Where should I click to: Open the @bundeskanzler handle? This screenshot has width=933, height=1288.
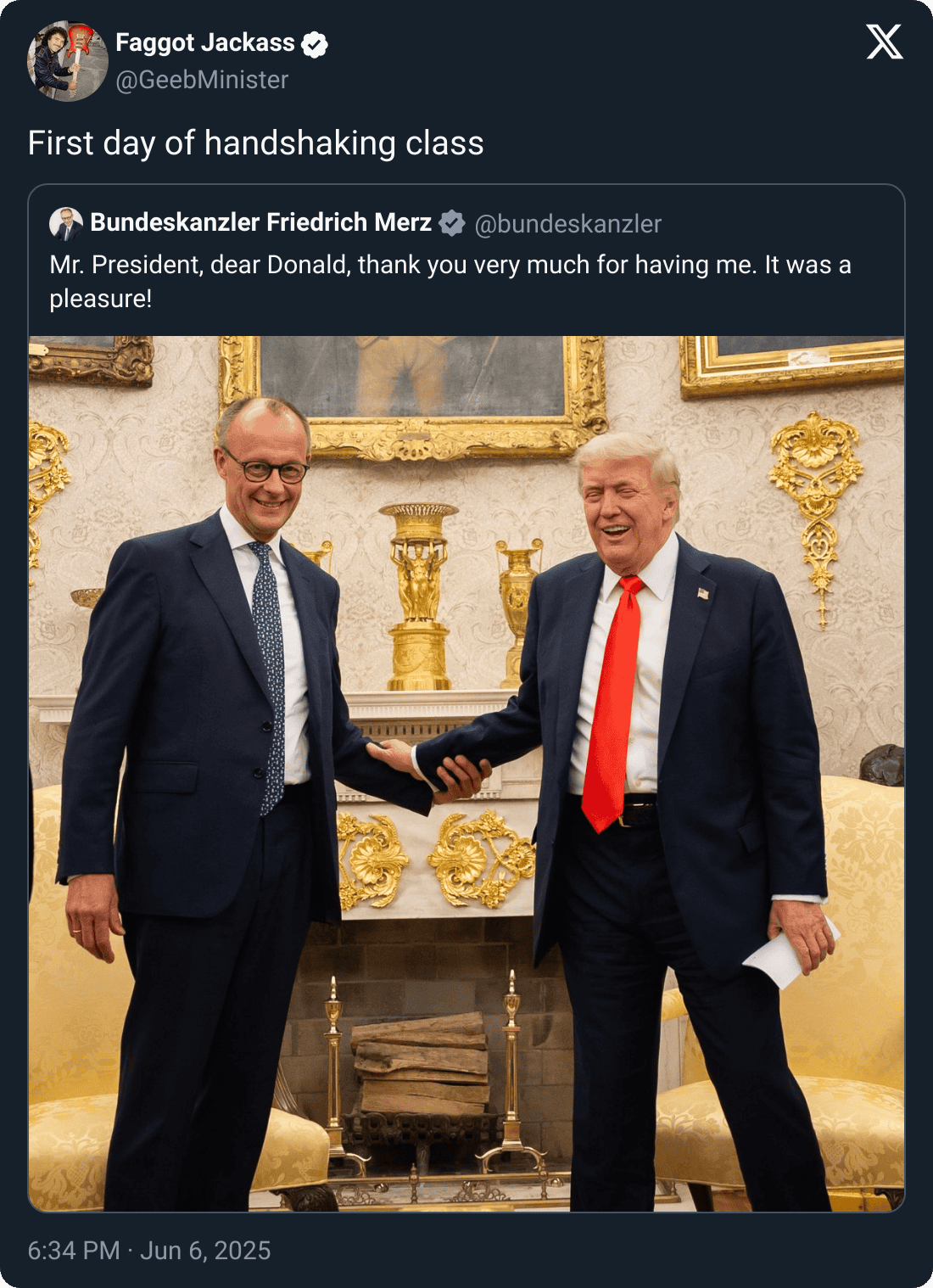click(567, 224)
